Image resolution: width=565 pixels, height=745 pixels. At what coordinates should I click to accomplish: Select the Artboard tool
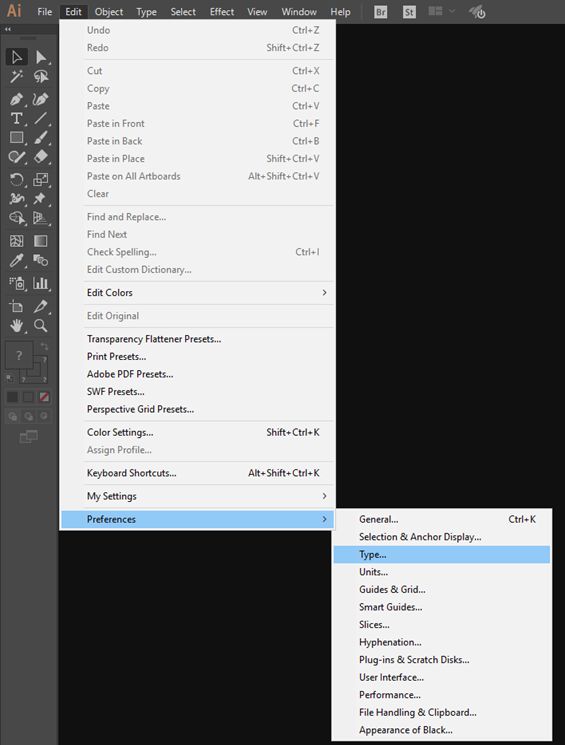pos(17,306)
